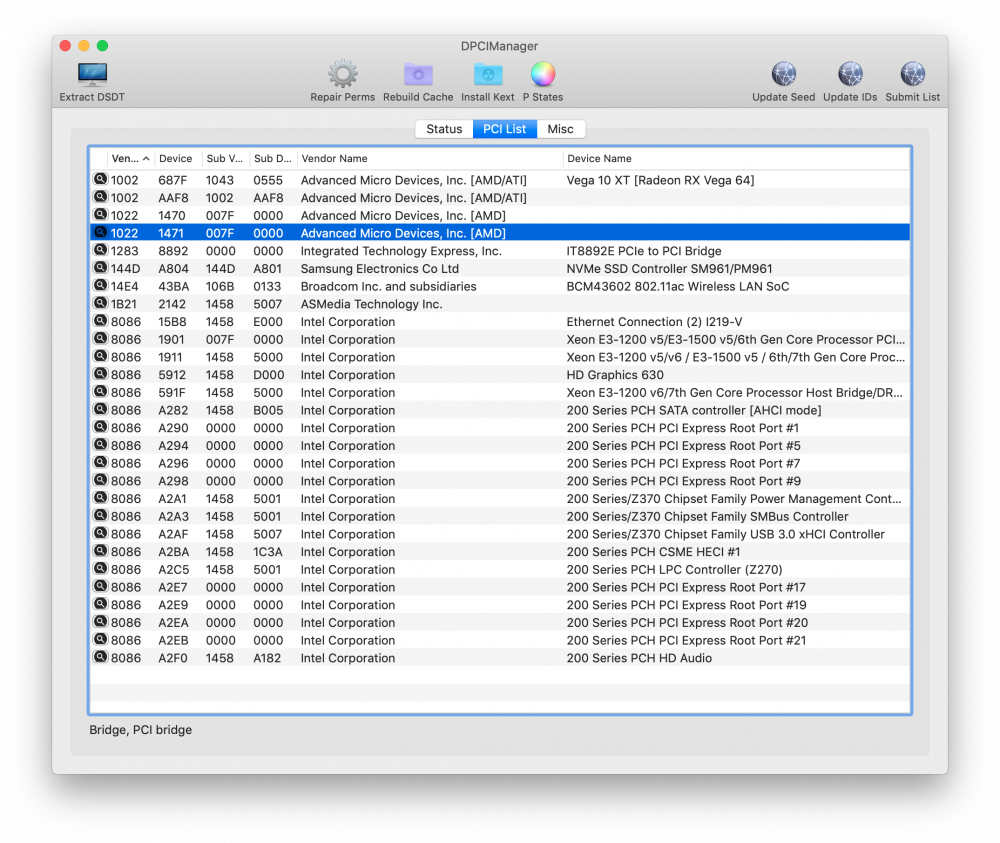The width and height of the screenshot is (1000, 843).
Task: Click magnifier icon on HD Graphics 630 row
Action: coord(100,374)
